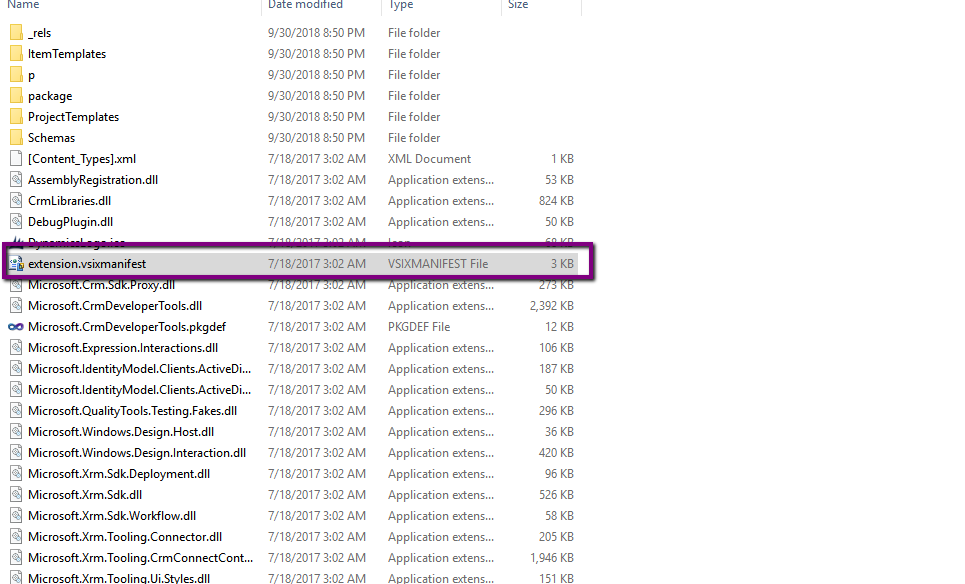This screenshot has width=965, height=584.
Task: Select the CrmLibraries.dll file name
Action: click(70, 201)
